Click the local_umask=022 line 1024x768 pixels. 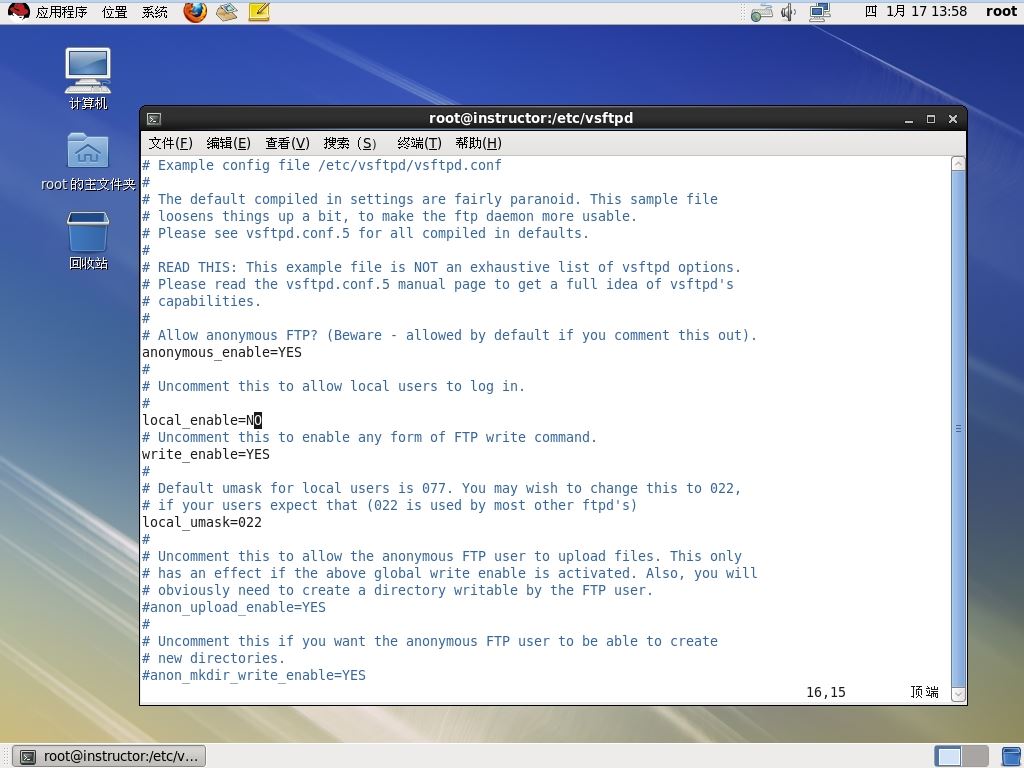tap(202, 522)
